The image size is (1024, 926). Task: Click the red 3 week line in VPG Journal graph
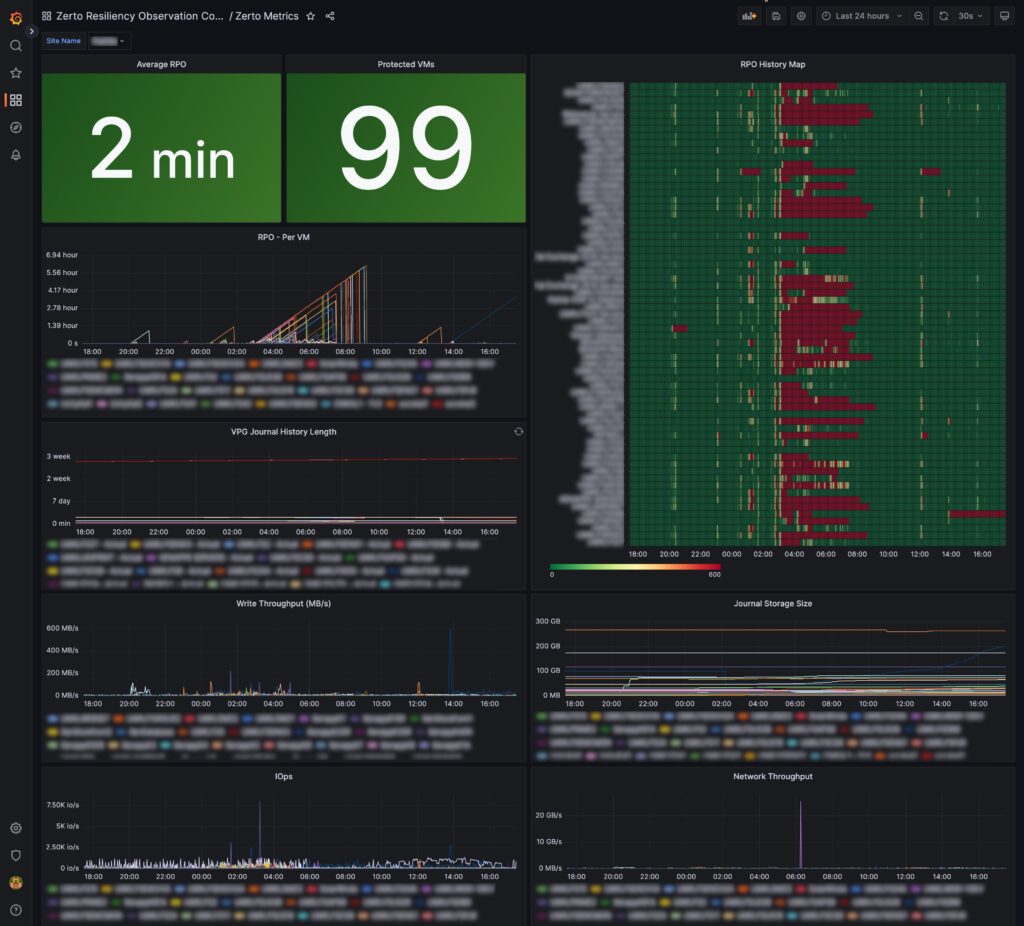(296, 460)
